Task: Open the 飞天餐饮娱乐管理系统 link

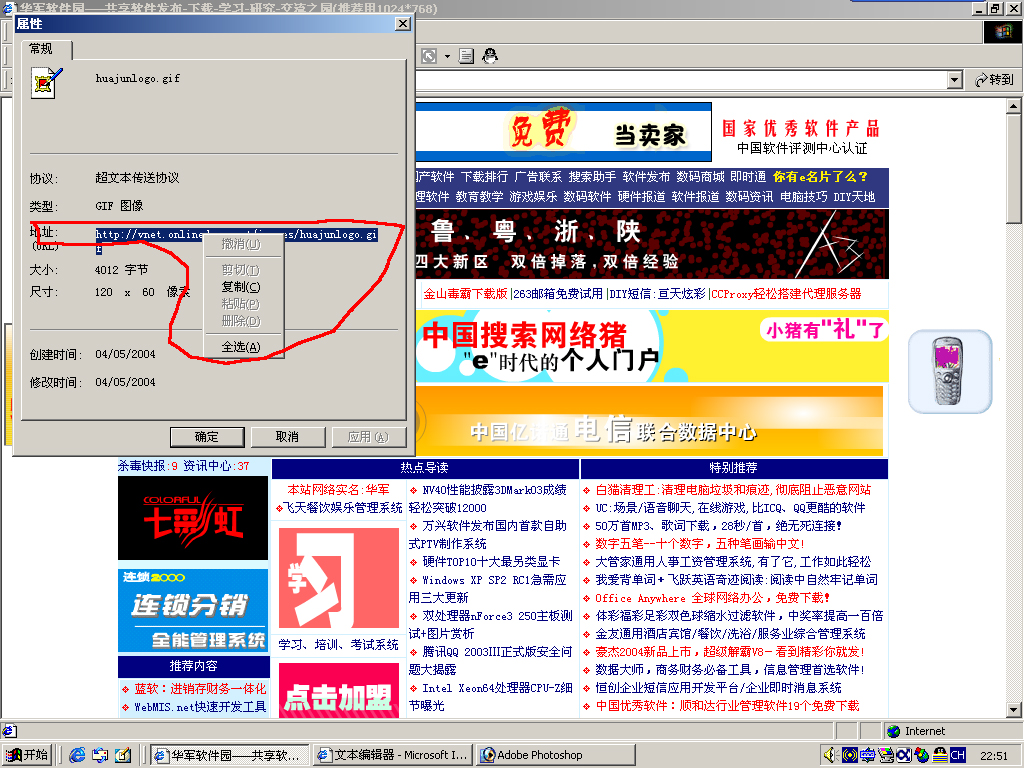Action: pos(342,507)
